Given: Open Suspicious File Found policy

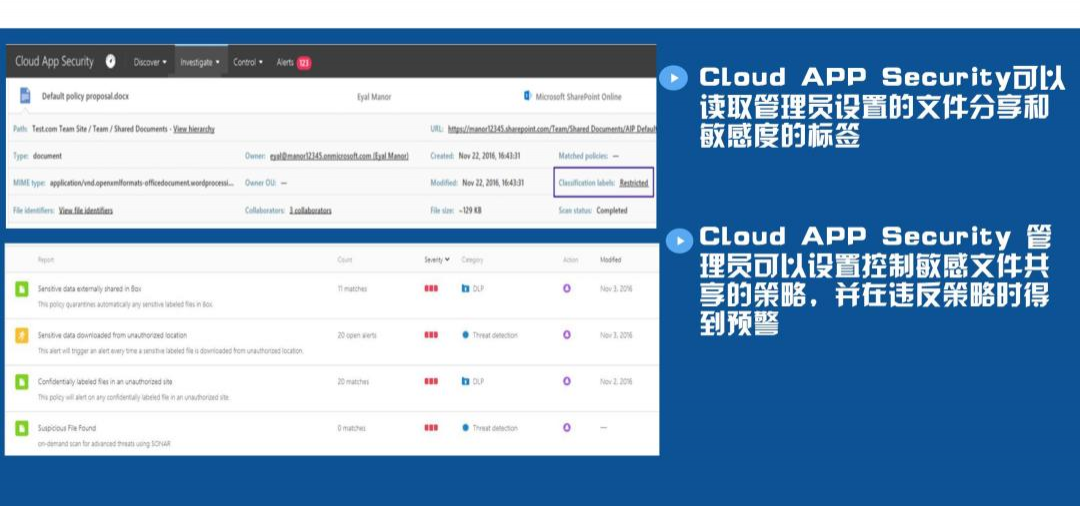Looking at the screenshot, I should click(x=67, y=428).
